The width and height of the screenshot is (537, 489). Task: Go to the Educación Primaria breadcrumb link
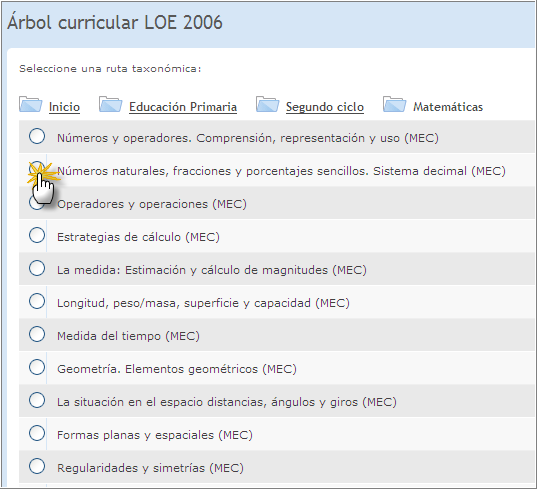(183, 107)
